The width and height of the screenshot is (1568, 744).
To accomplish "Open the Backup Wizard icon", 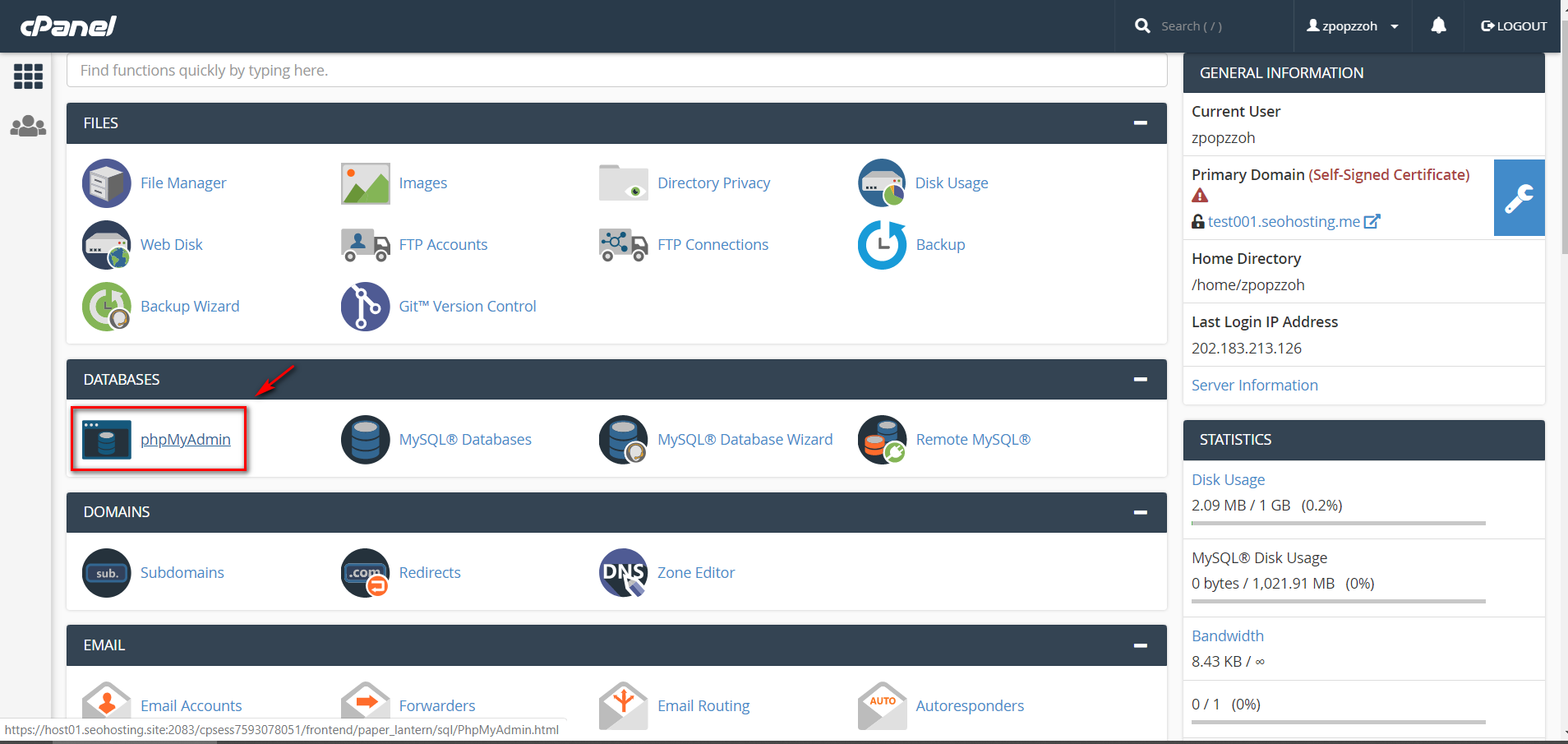I will (107, 307).
